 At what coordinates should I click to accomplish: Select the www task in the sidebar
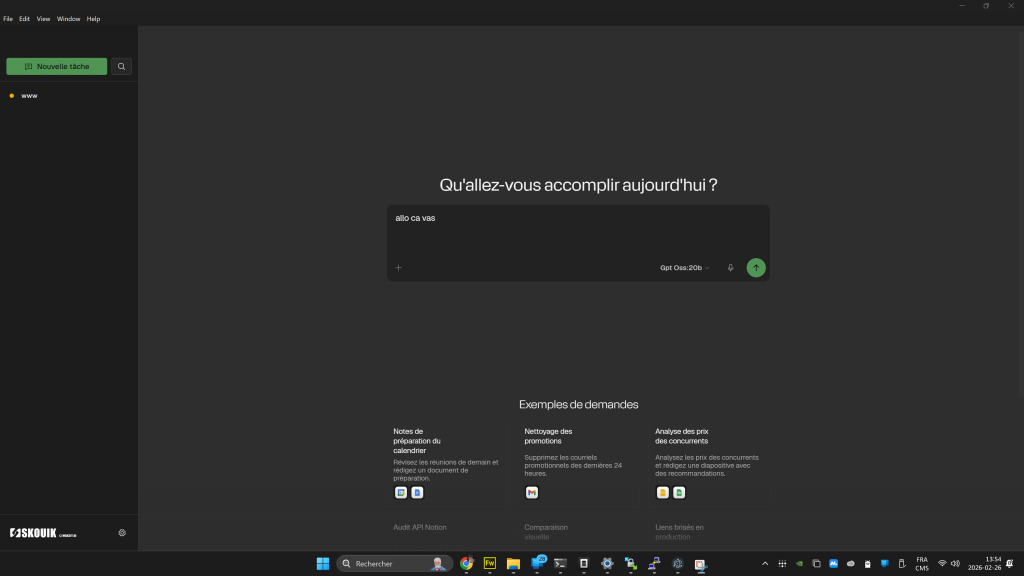pyautogui.click(x=28, y=95)
